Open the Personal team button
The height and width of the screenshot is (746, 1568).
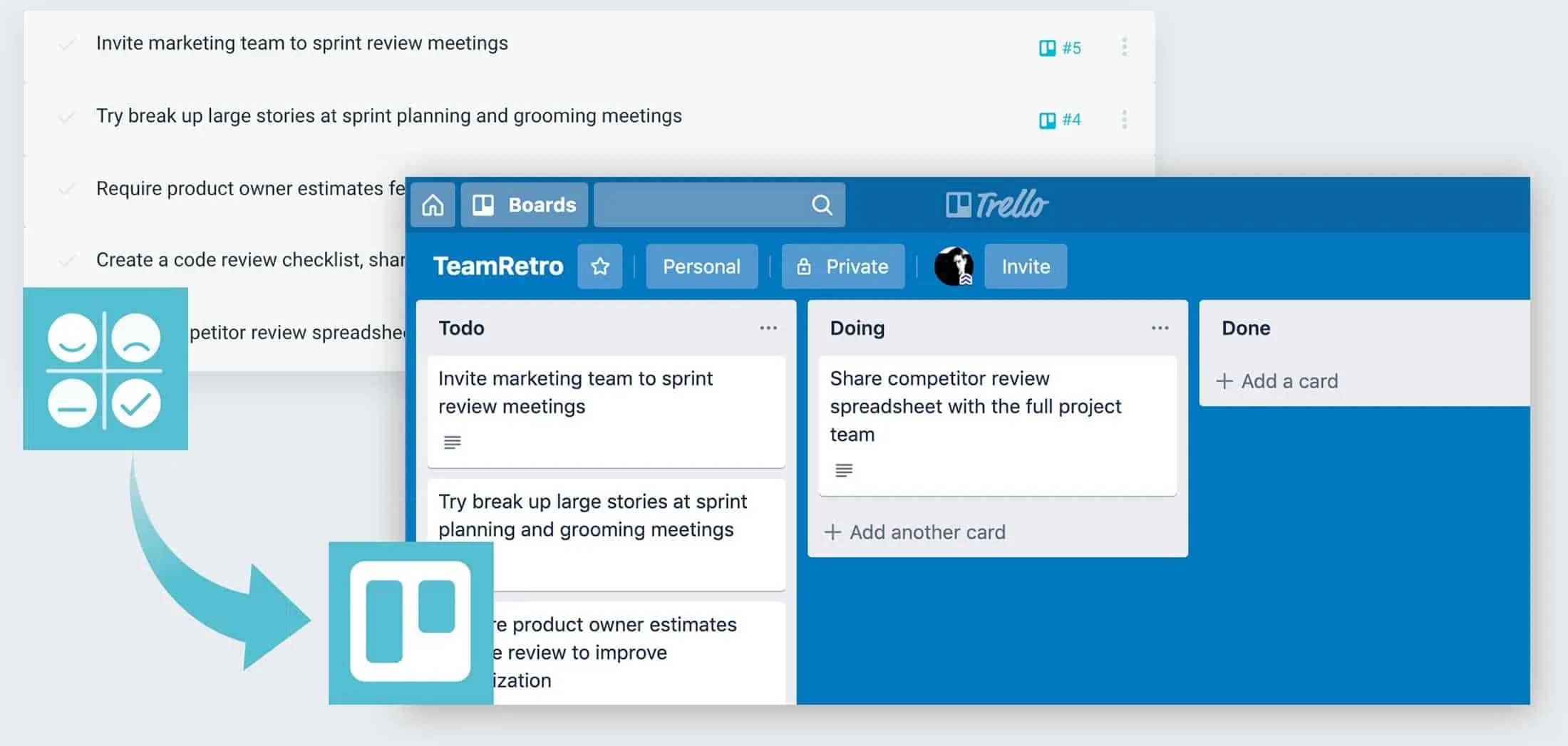click(701, 266)
